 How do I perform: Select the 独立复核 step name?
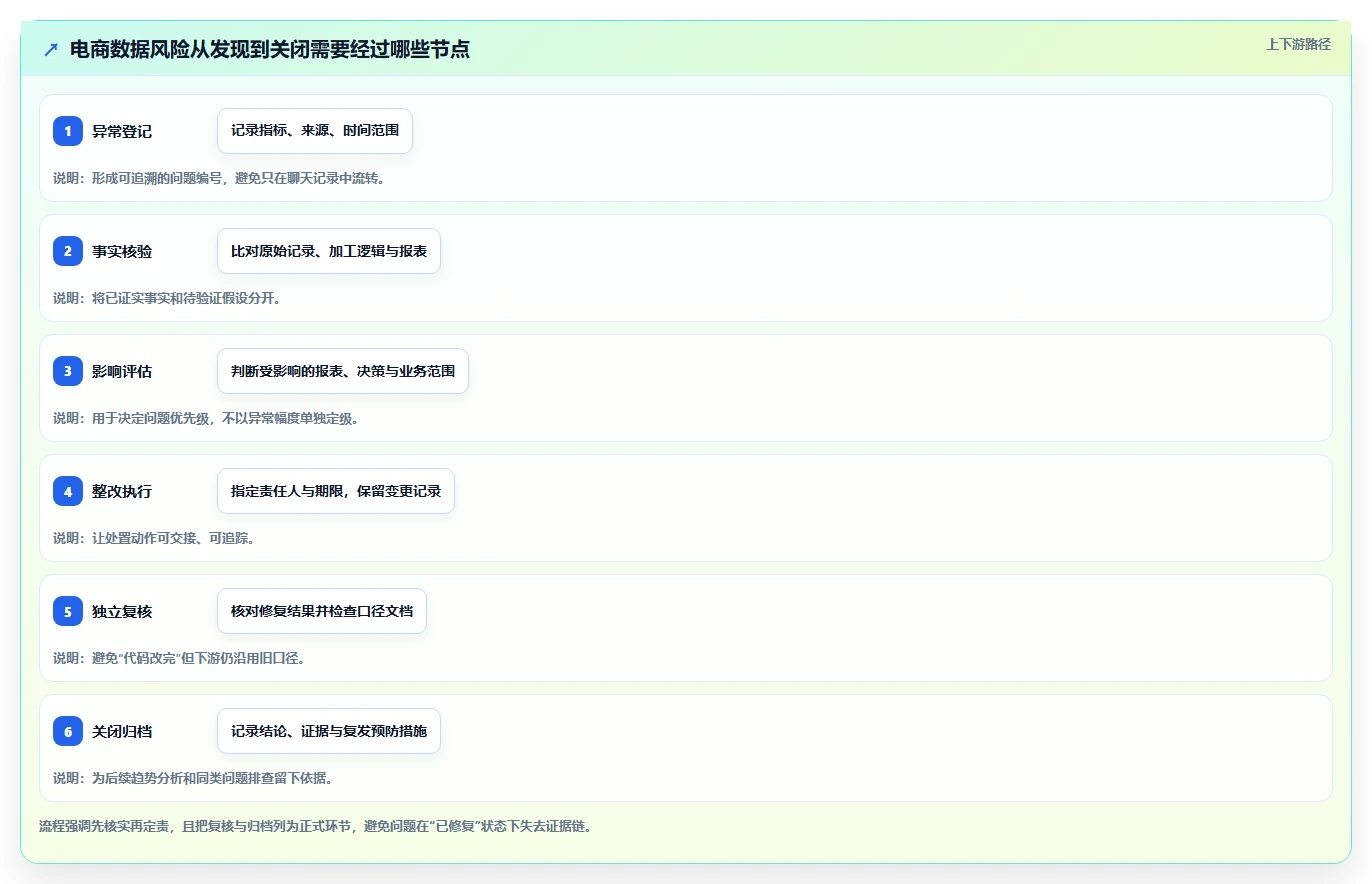(x=122, y=611)
